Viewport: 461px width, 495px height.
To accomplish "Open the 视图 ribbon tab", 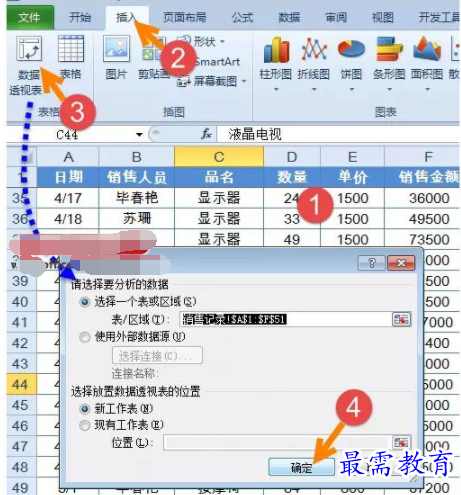I will coord(383,17).
